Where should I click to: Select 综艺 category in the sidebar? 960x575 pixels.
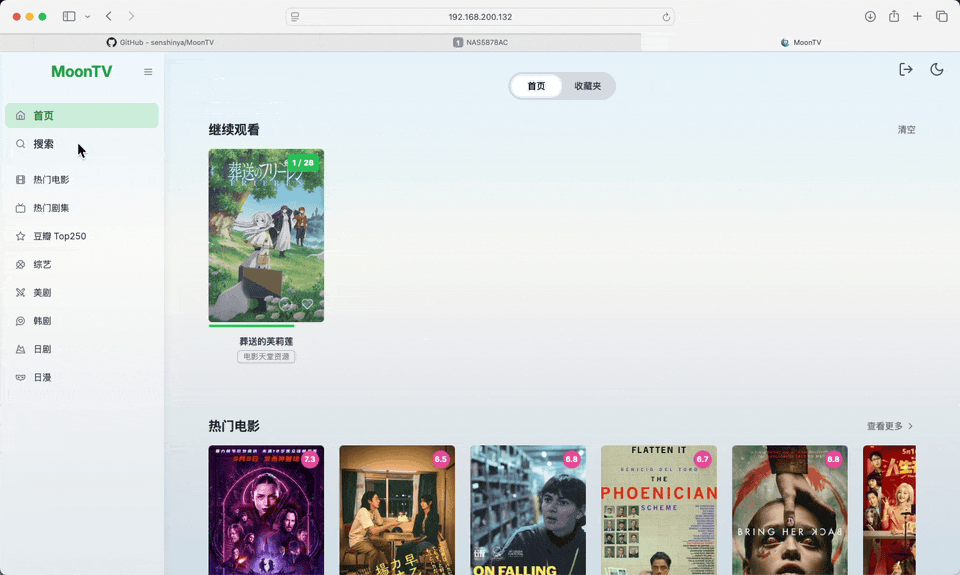42,265
